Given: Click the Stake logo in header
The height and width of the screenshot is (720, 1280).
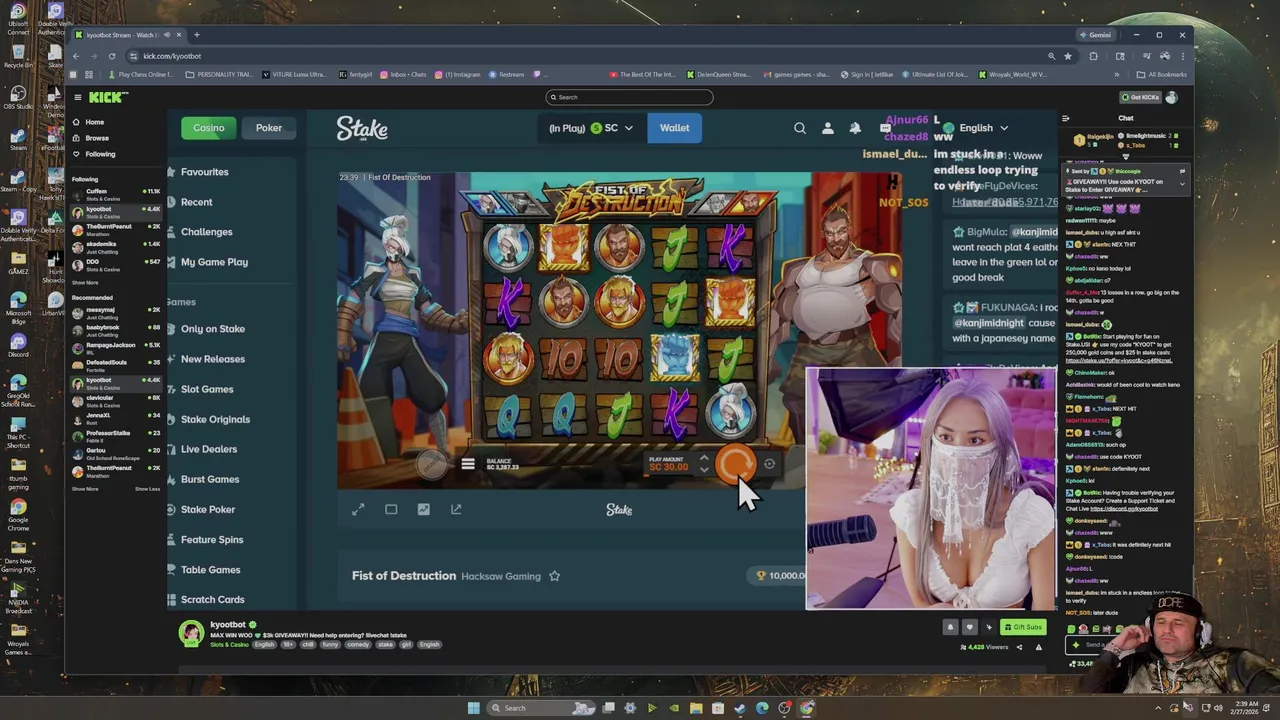Looking at the screenshot, I should [362, 128].
